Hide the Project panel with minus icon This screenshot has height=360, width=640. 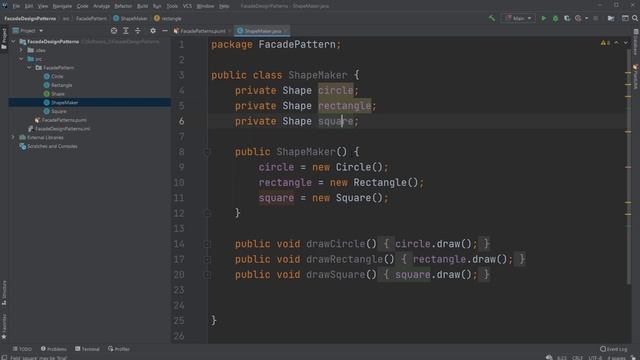coord(164,31)
